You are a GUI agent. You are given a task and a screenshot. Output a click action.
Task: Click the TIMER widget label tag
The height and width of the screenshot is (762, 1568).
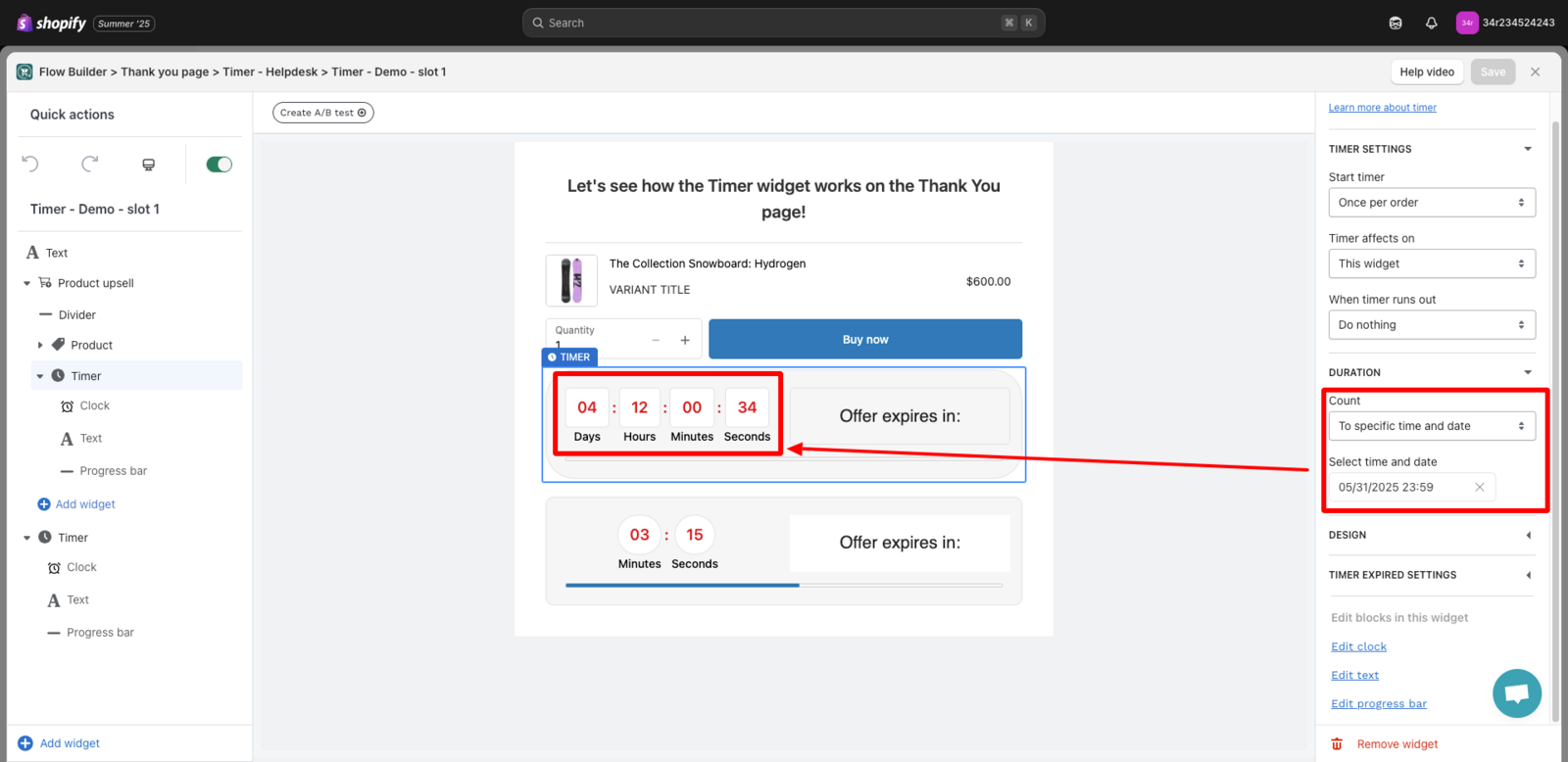[x=569, y=357]
